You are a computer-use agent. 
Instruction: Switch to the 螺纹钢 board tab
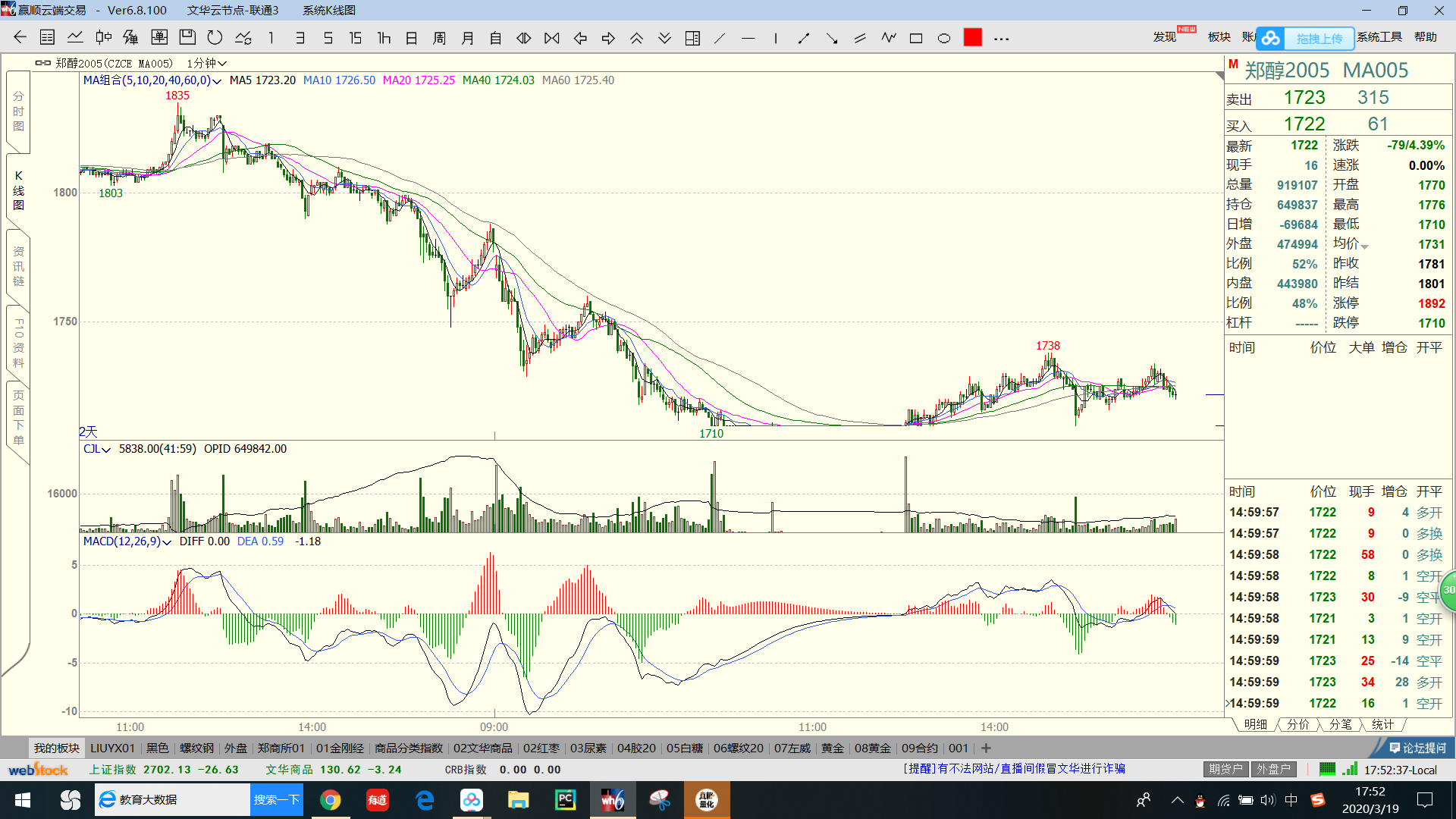[x=196, y=748]
